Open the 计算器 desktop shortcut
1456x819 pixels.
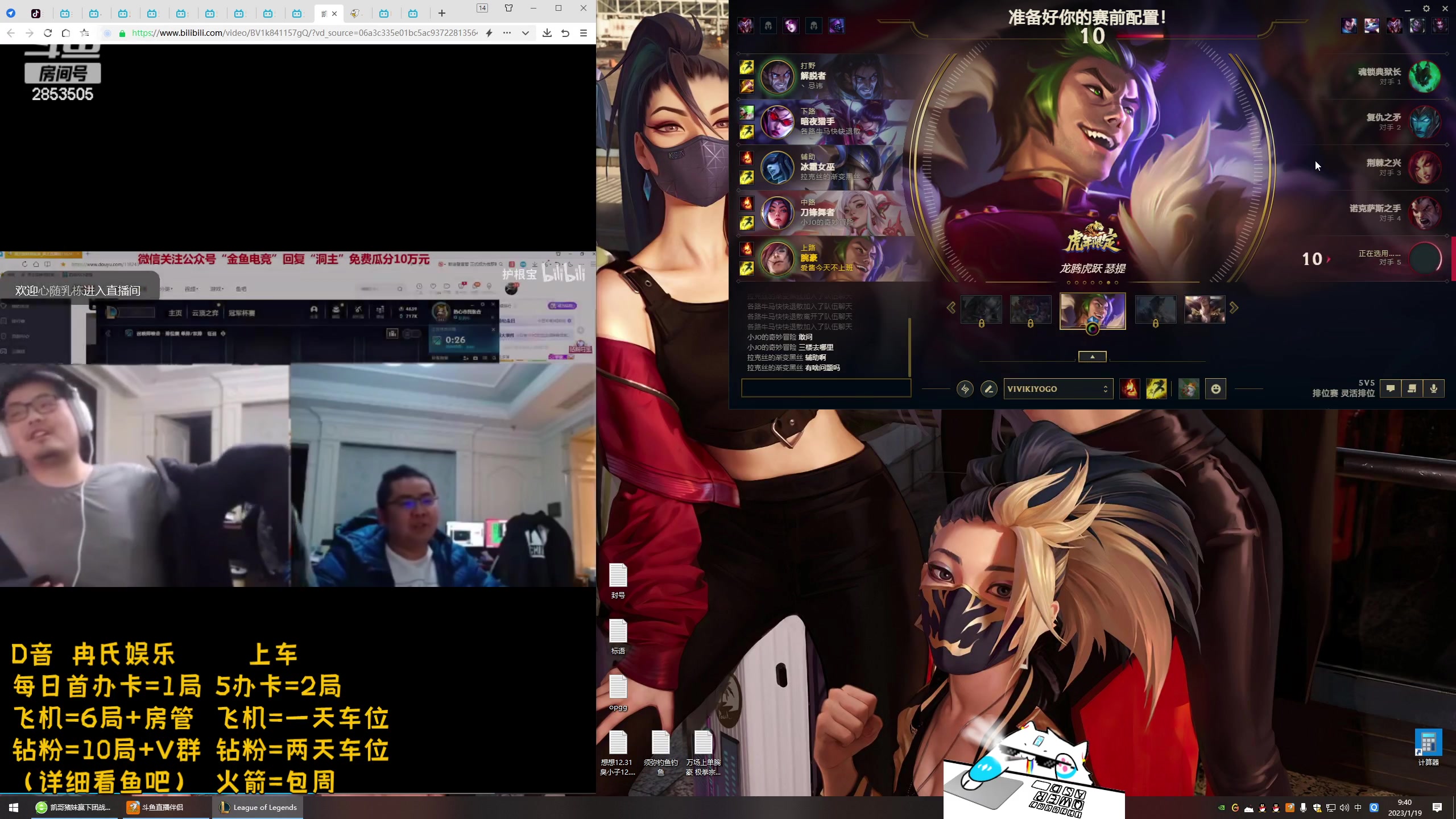1428,747
